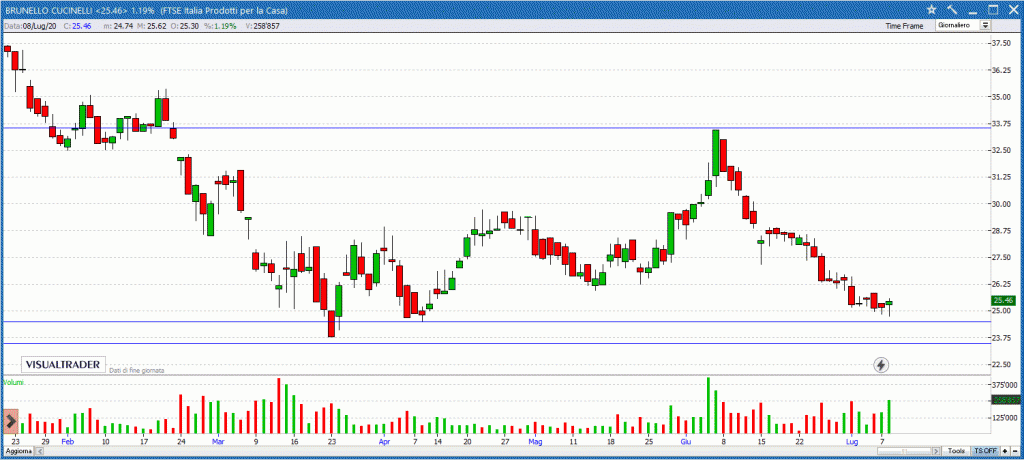Select the blue horizontal line near 24.50
Viewport: 1024px width, 460px height.
coord(496,321)
